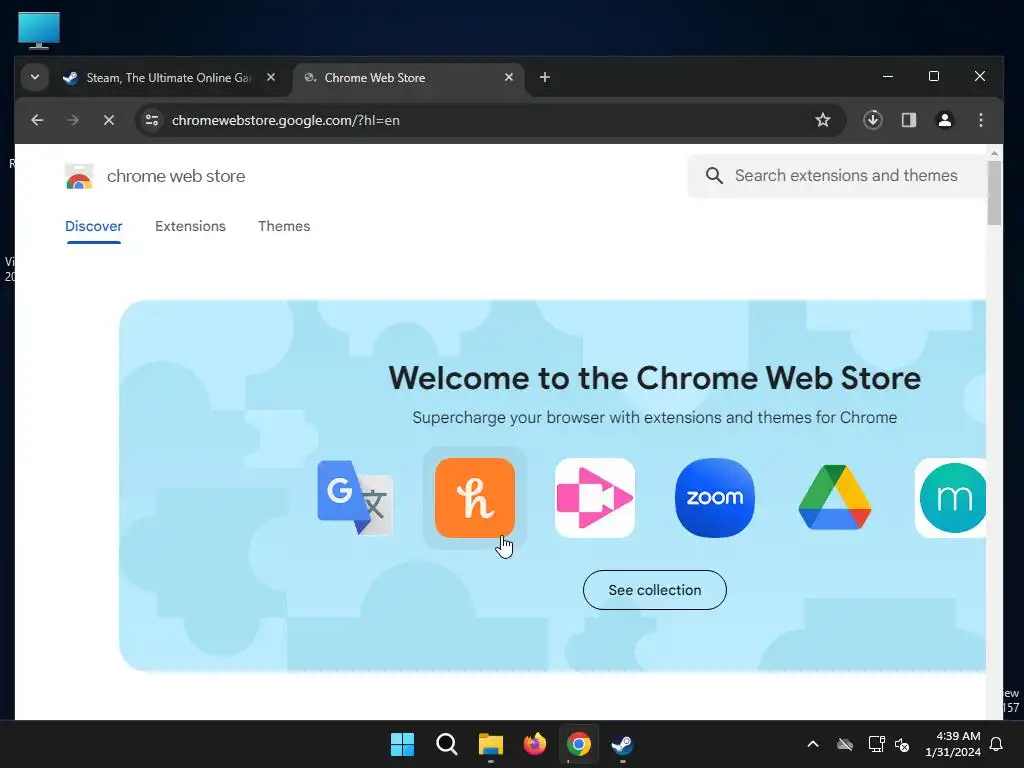Click the See collection button

coord(654,590)
